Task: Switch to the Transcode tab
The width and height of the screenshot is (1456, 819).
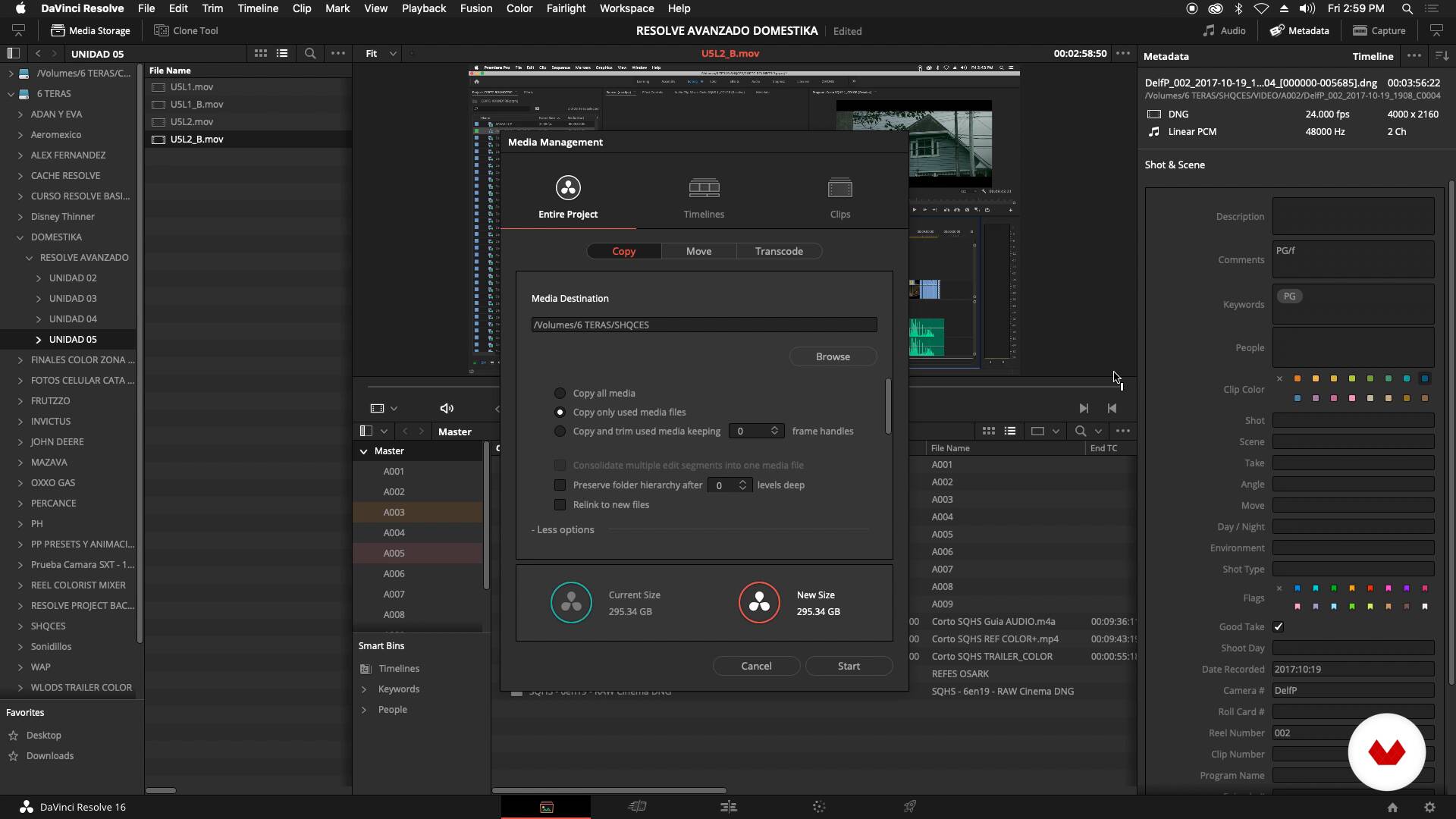Action: (x=779, y=251)
